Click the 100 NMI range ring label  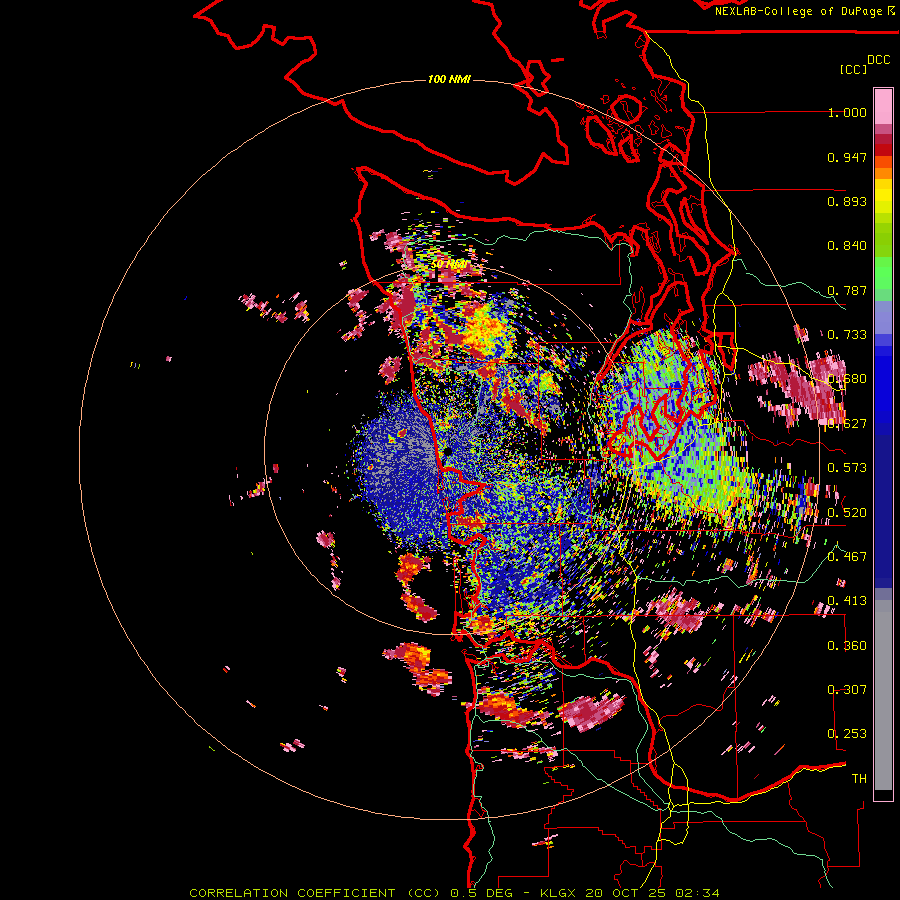[x=449, y=79]
